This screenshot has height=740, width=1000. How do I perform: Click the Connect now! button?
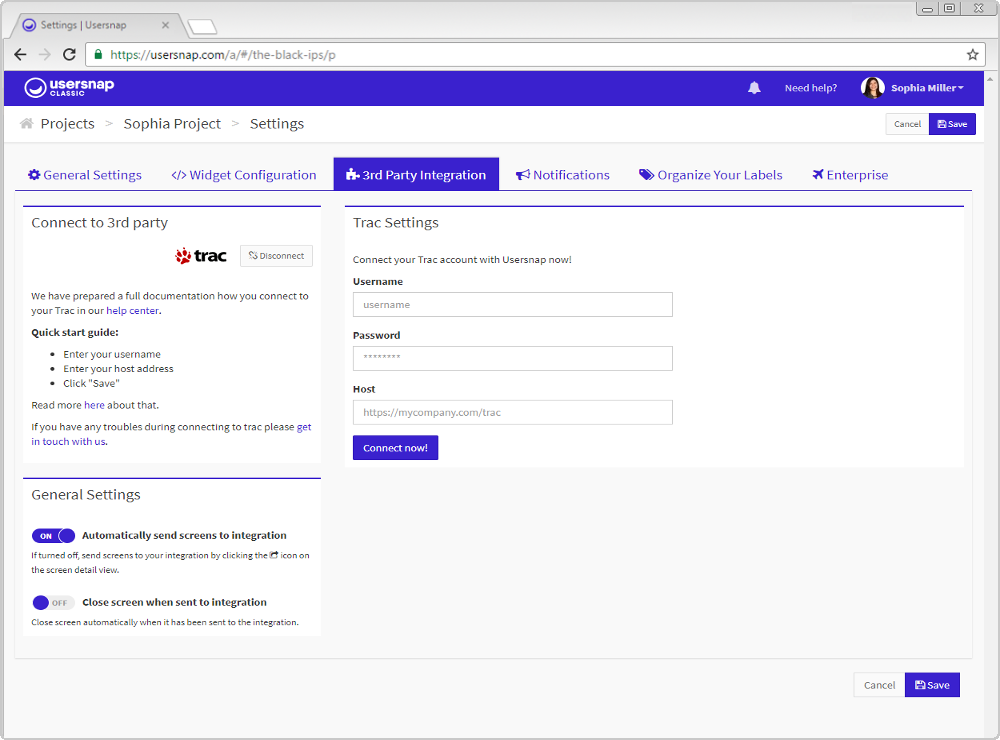tap(395, 448)
